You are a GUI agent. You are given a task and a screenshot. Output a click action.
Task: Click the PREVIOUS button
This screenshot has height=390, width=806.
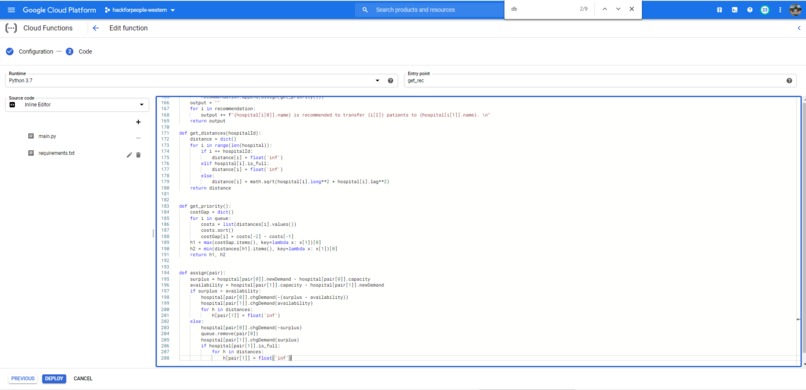tap(23, 379)
